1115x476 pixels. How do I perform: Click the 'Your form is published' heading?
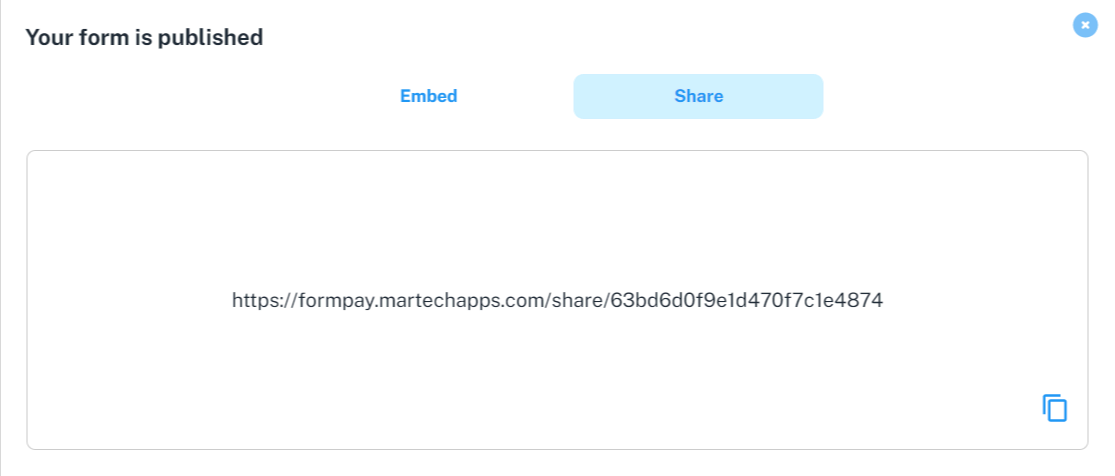click(144, 38)
